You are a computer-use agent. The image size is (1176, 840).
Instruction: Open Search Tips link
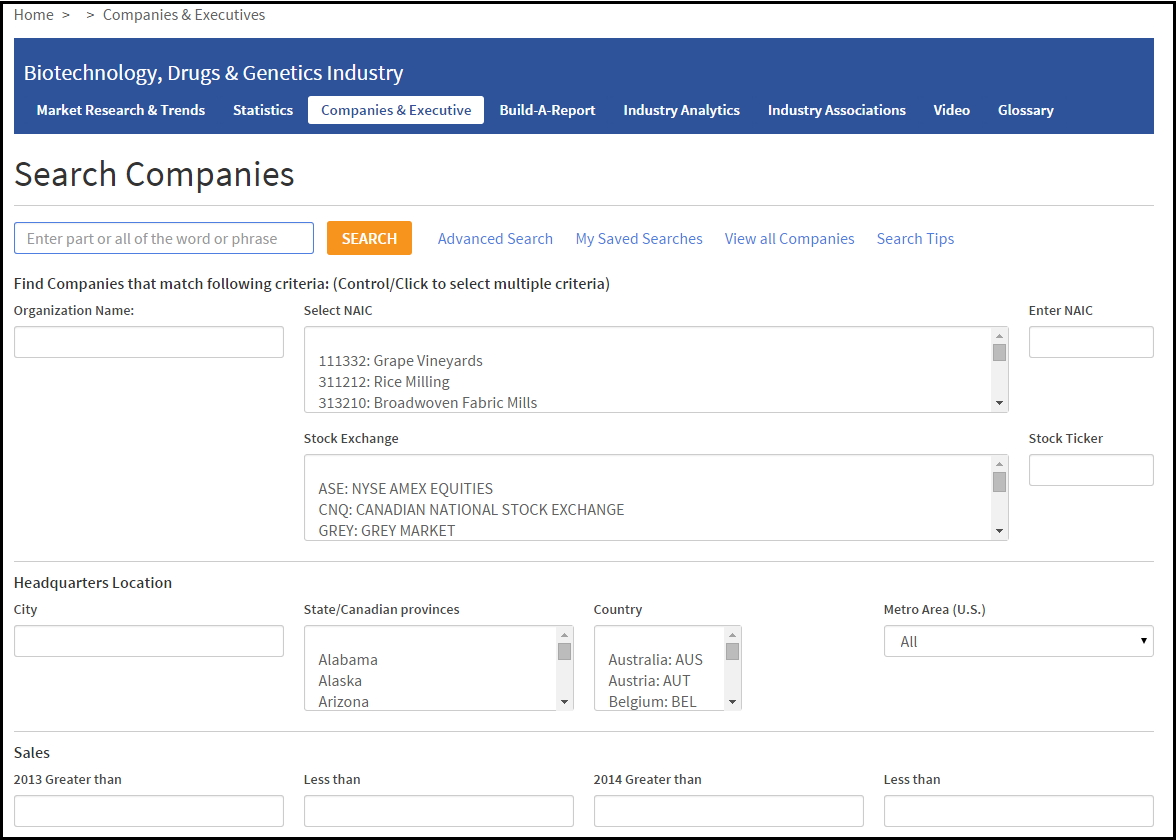click(915, 238)
